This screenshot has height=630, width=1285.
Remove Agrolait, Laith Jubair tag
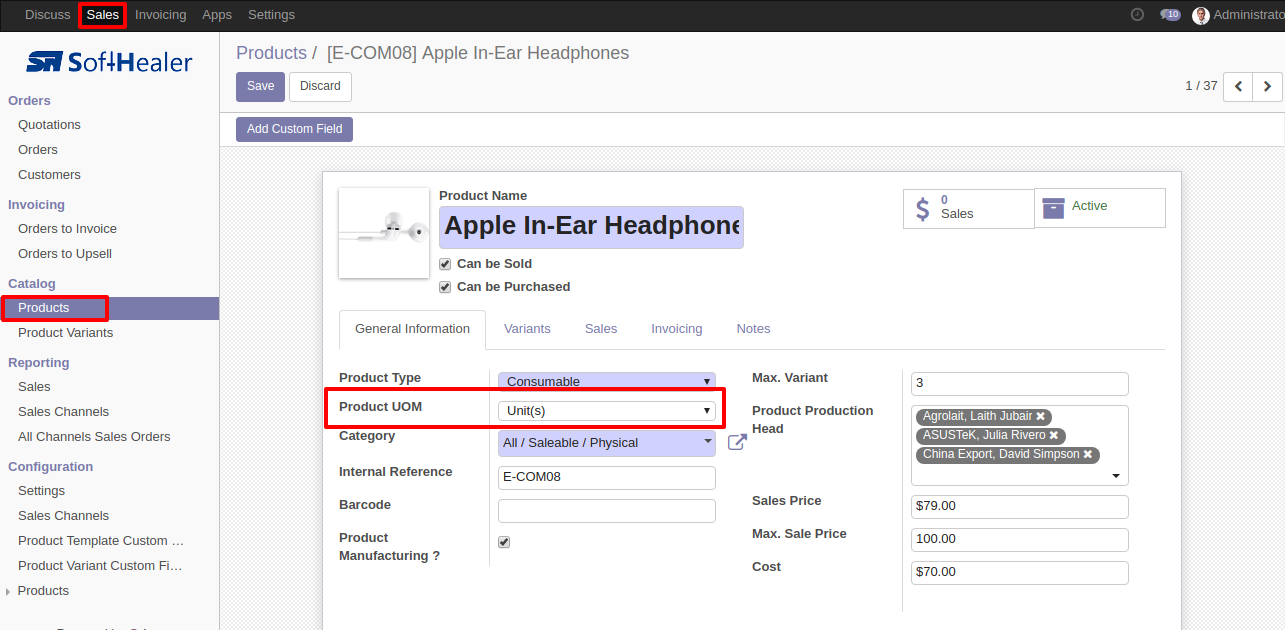1041,416
